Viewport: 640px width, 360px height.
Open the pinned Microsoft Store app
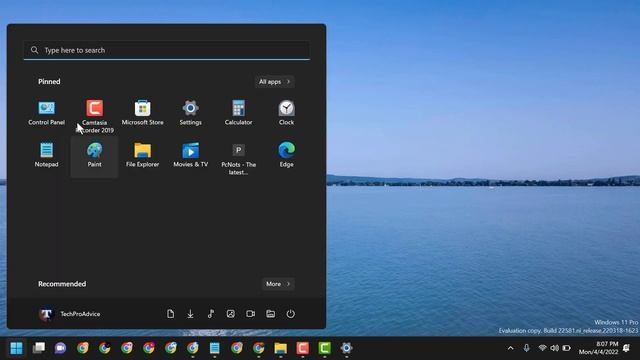coord(142,113)
